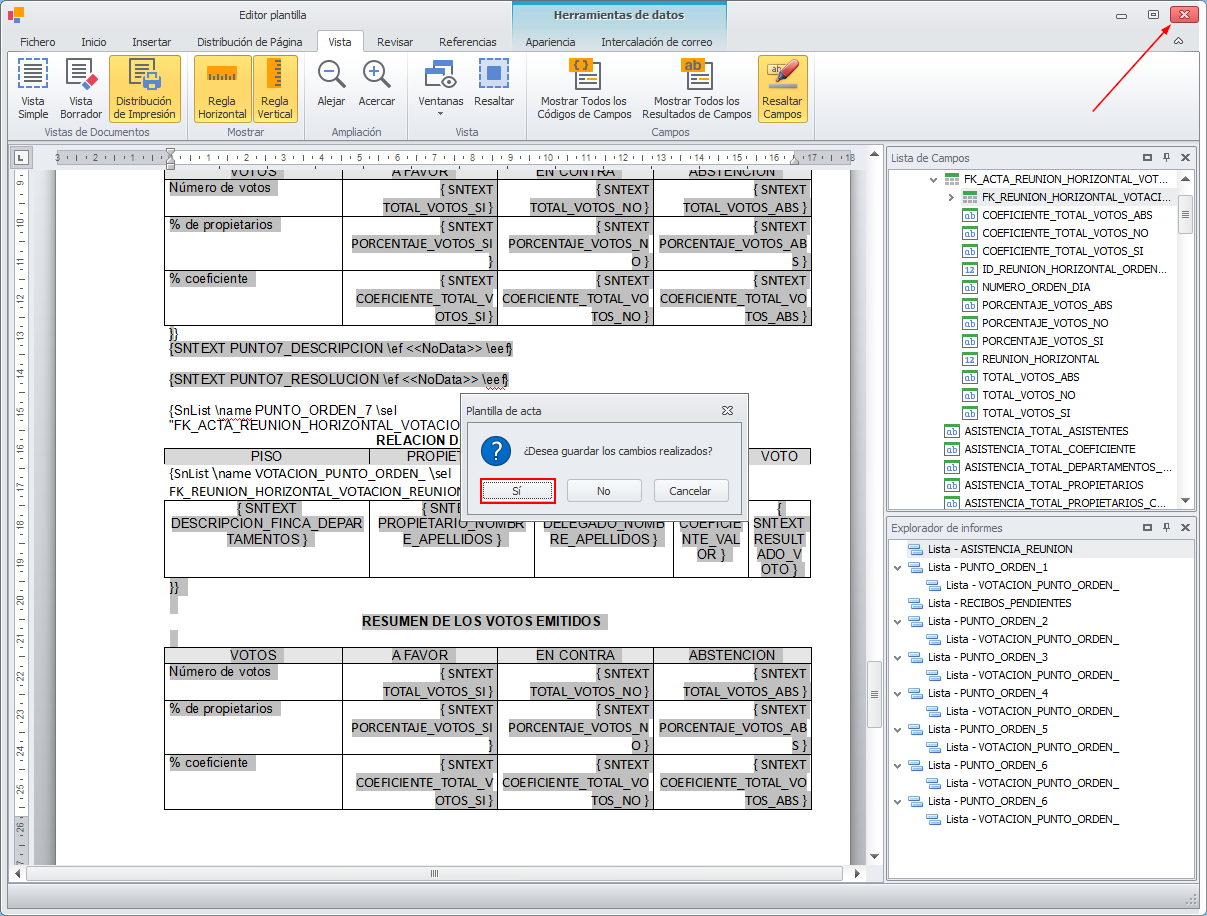Image resolution: width=1207 pixels, height=916 pixels.
Task: Expand the FK_REUNION_HORIZONTAL_VOTACI... tree node
Action: pos(952,198)
